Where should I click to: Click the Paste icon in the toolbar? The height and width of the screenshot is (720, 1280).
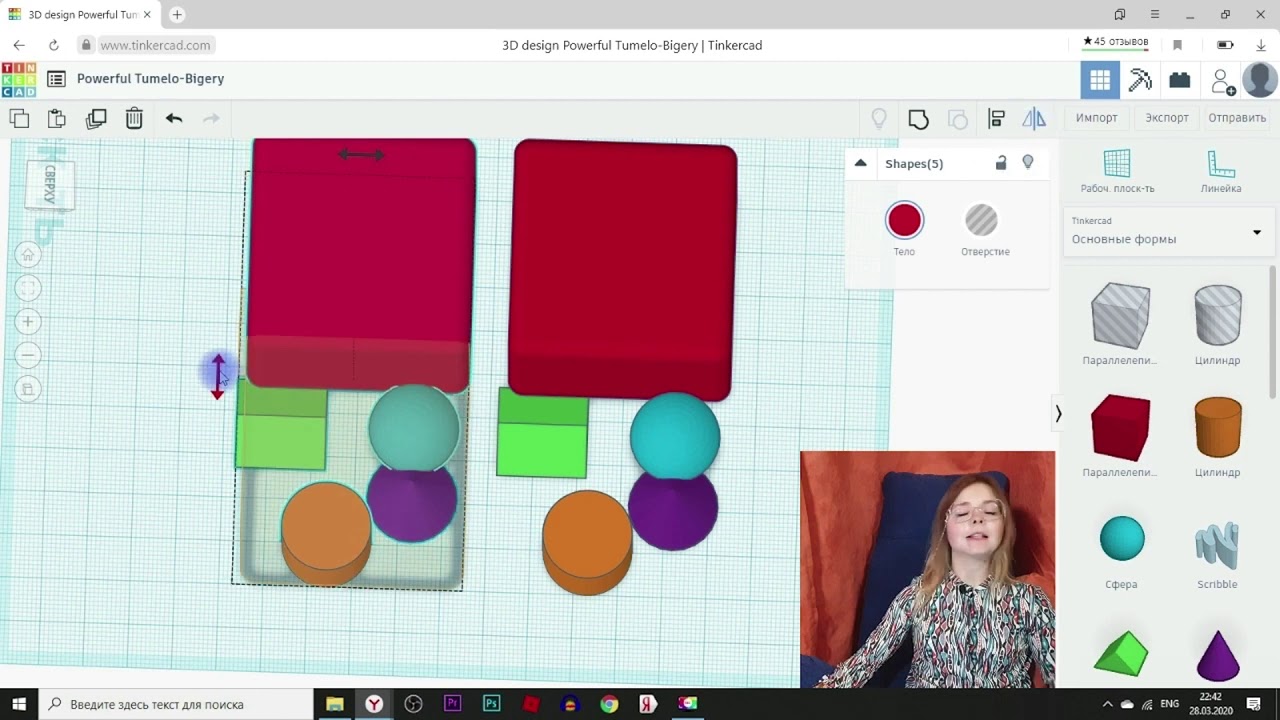click(57, 118)
